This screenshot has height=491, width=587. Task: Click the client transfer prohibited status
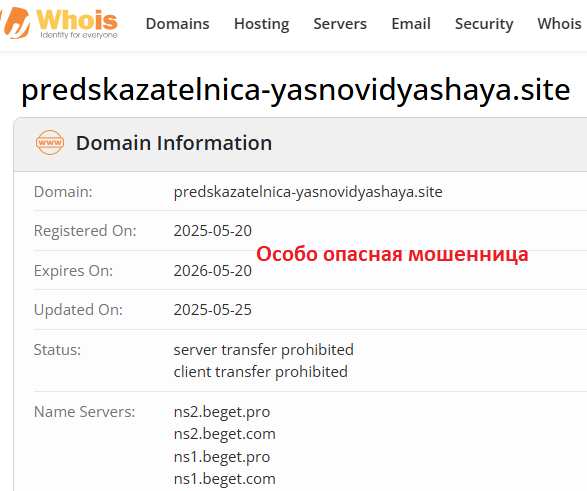point(261,372)
